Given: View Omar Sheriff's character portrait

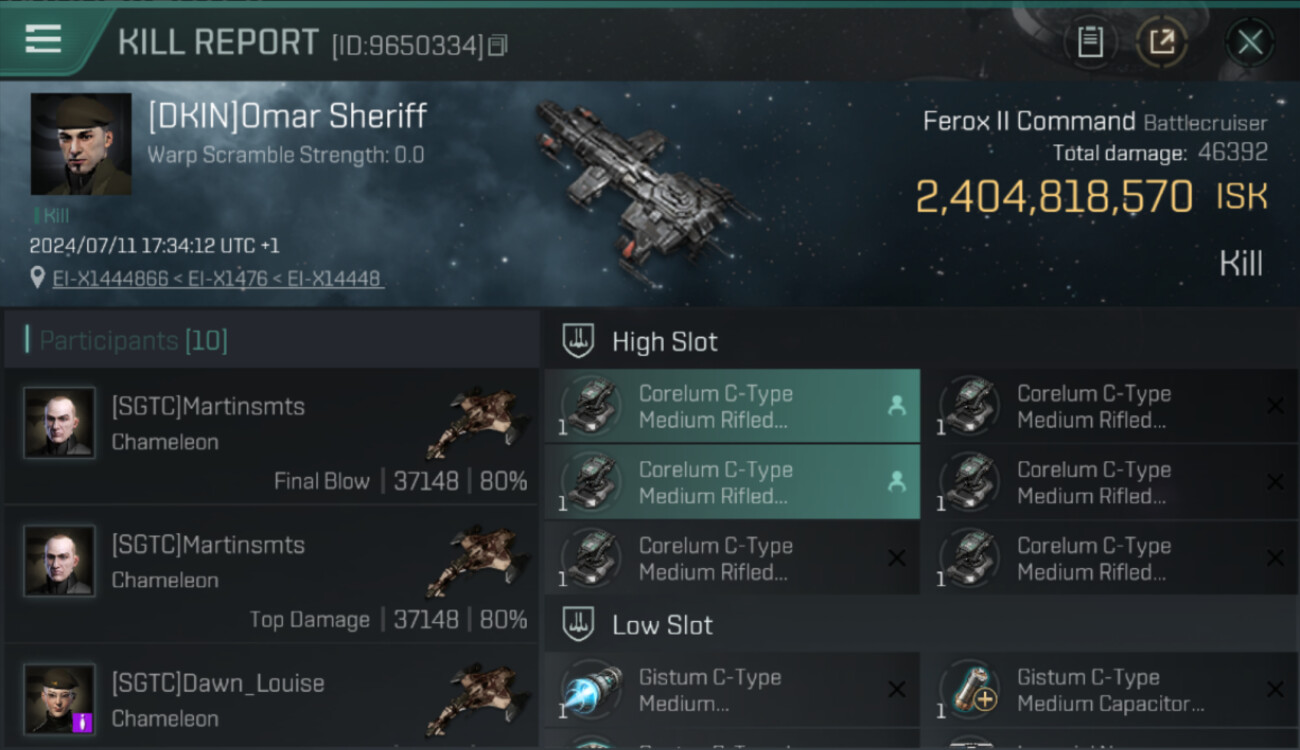Looking at the screenshot, I should point(81,144).
